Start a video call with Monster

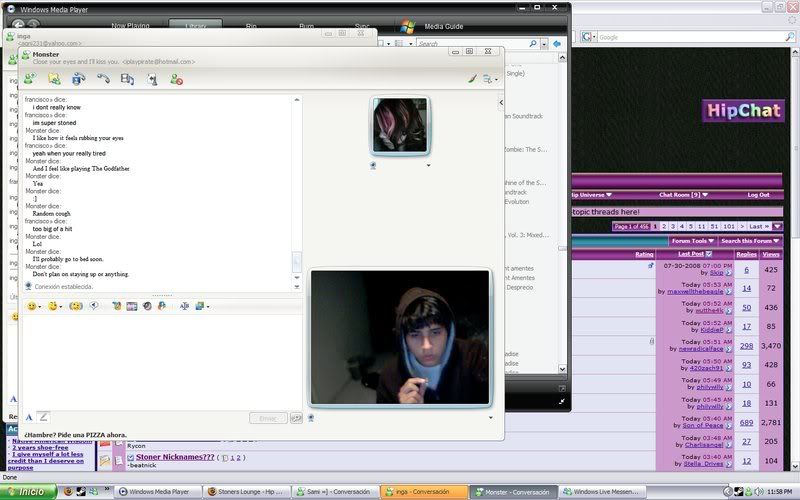click(79, 79)
